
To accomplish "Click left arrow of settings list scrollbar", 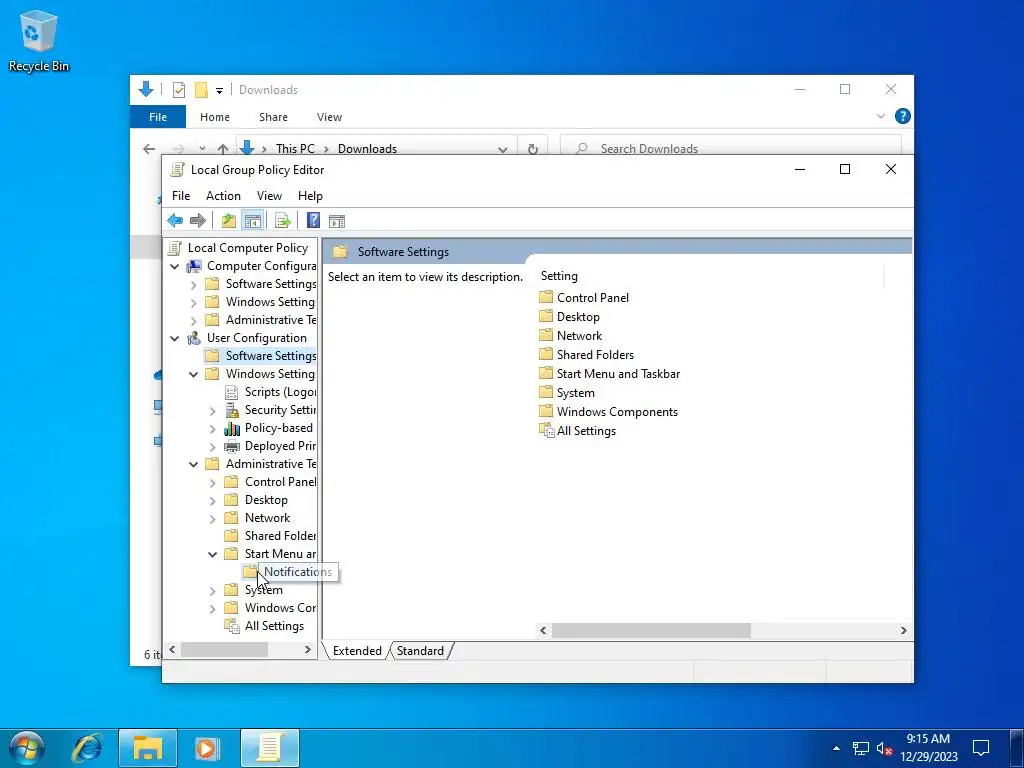I will coord(543,630).
